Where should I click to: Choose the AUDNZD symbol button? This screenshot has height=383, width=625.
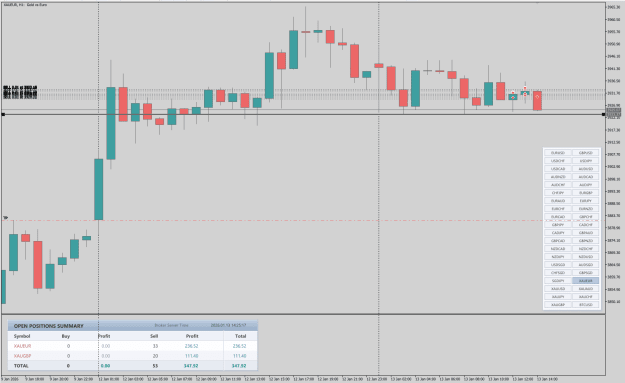coord(558,177)
